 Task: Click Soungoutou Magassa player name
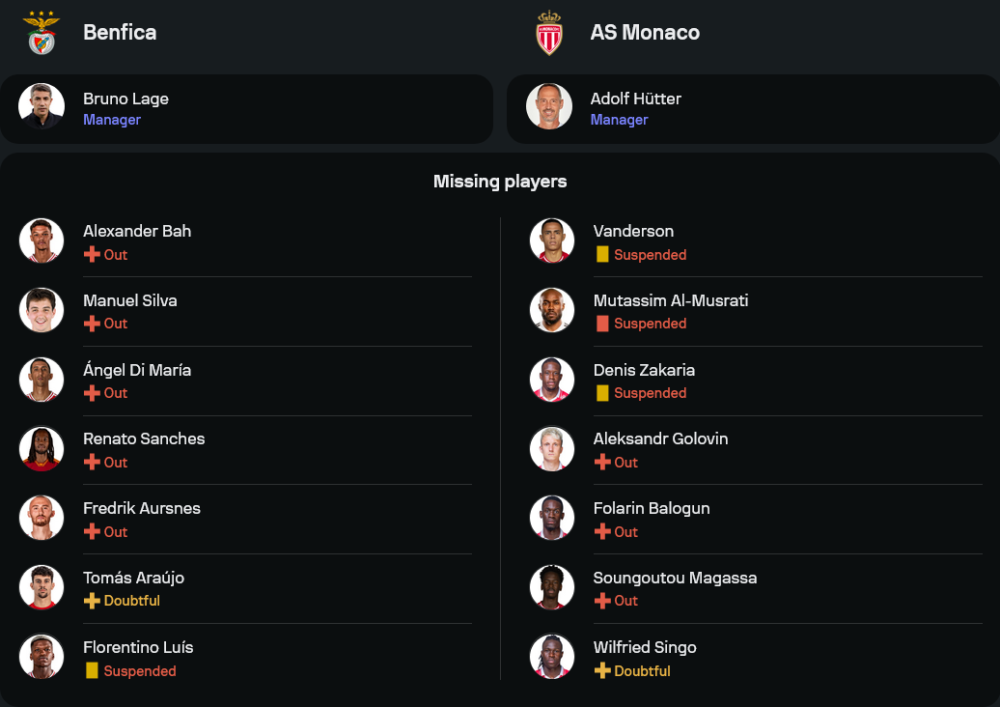(x=675, y=578)
